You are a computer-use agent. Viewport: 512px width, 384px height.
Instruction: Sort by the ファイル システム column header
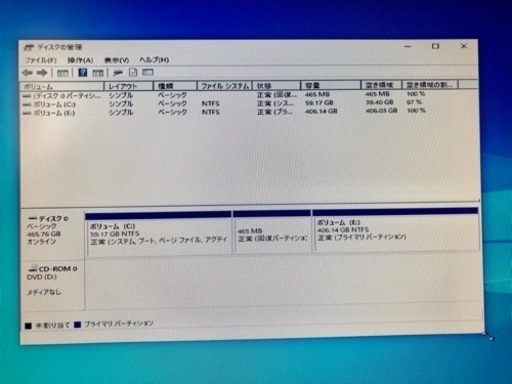coord(225,86)
